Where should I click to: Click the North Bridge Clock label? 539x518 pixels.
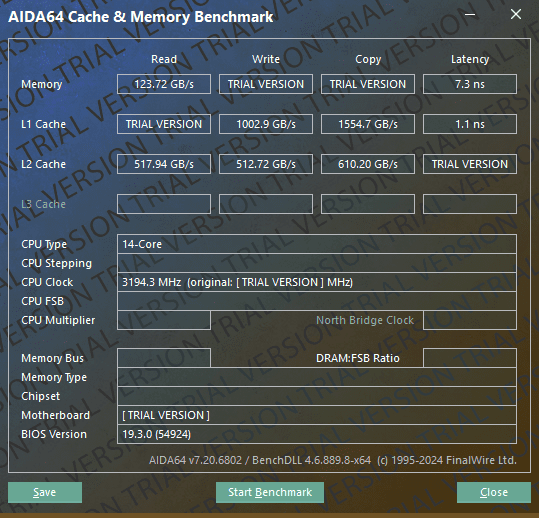point(365,320)
